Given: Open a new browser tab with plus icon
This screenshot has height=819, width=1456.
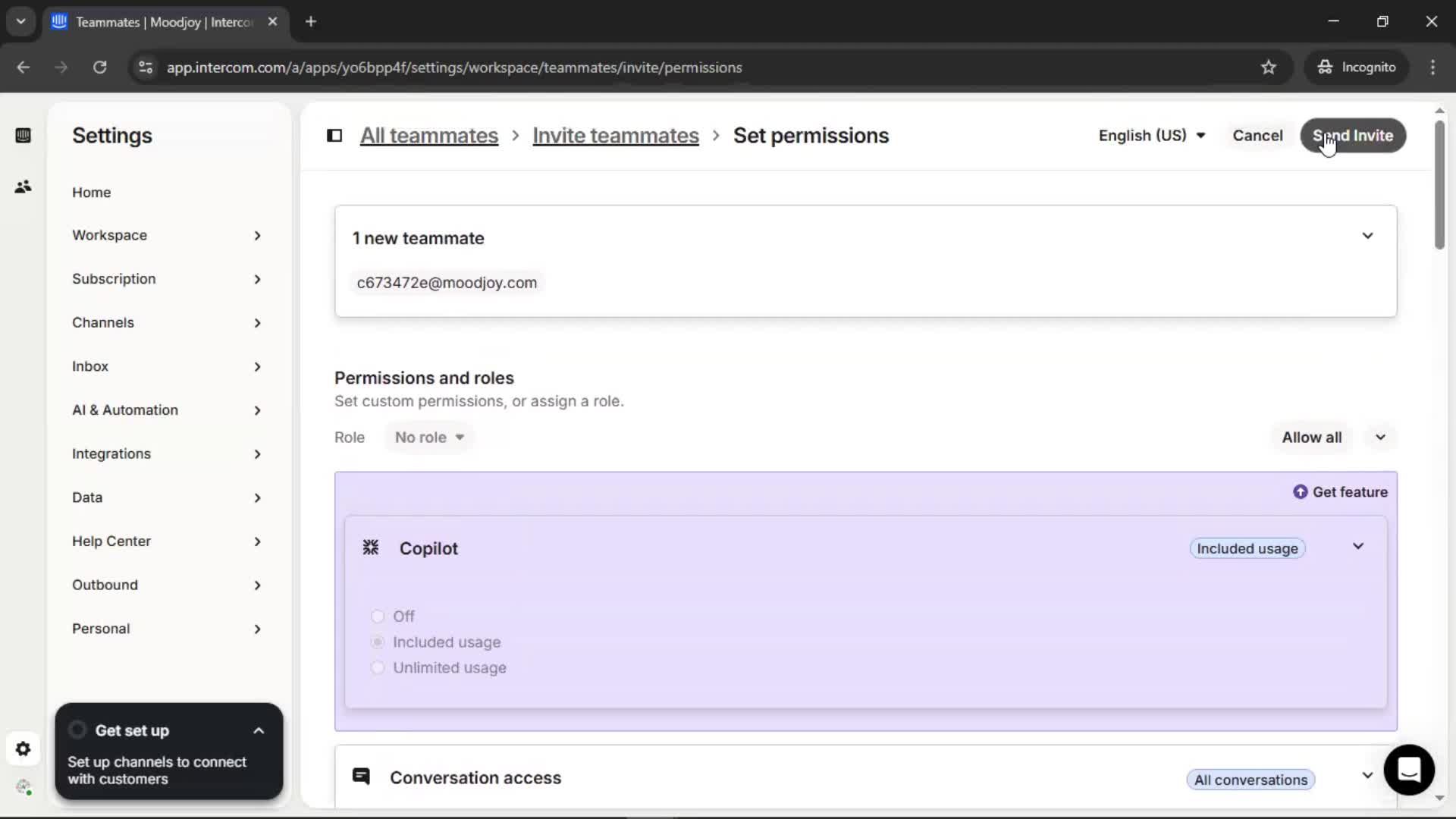Looking at the screenshot, I should tap(311, 22).
